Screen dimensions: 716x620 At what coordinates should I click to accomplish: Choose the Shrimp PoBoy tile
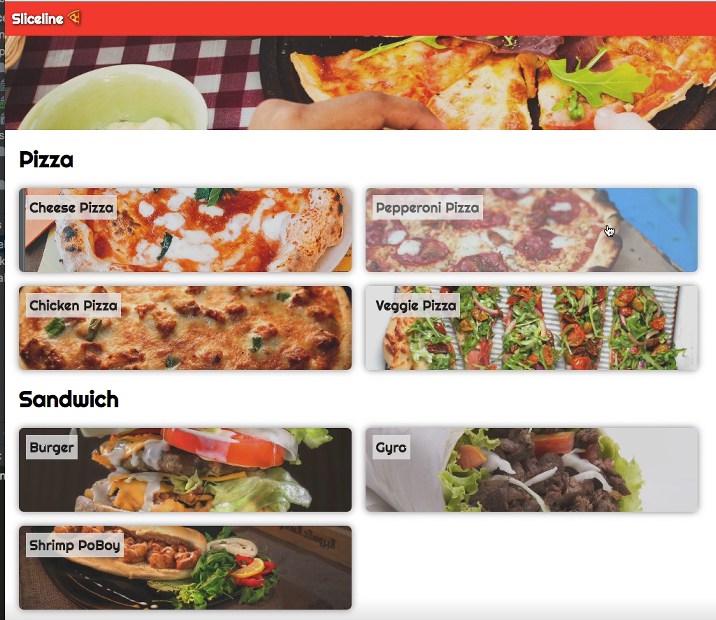pos(185,567)
